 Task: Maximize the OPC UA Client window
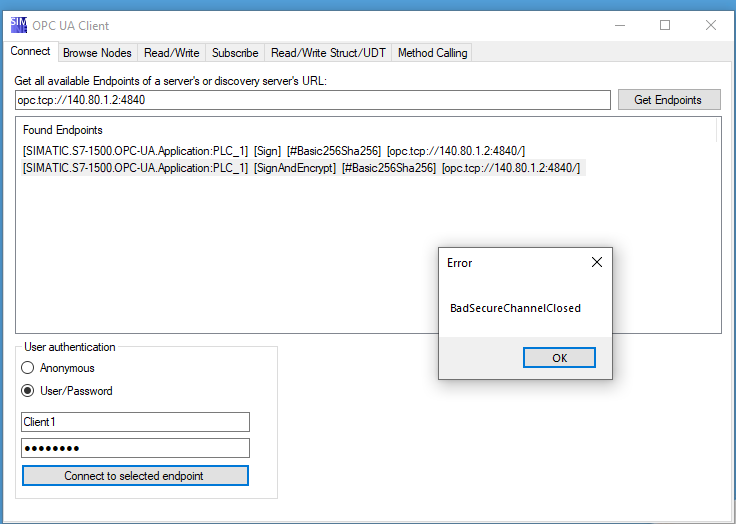pyautogui.click(x=665, y=25)
